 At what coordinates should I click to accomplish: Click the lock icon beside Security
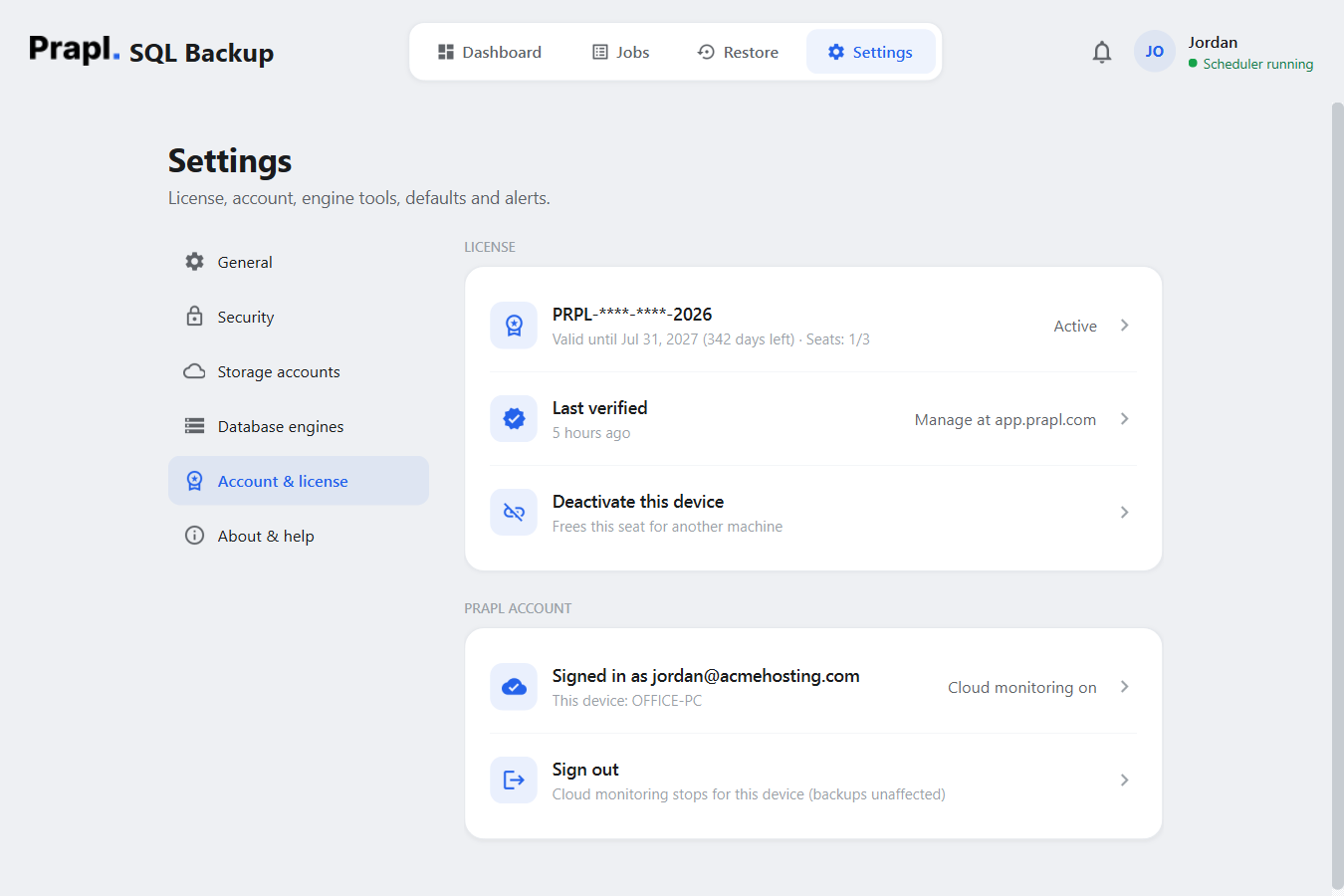(x=194, y=317)
